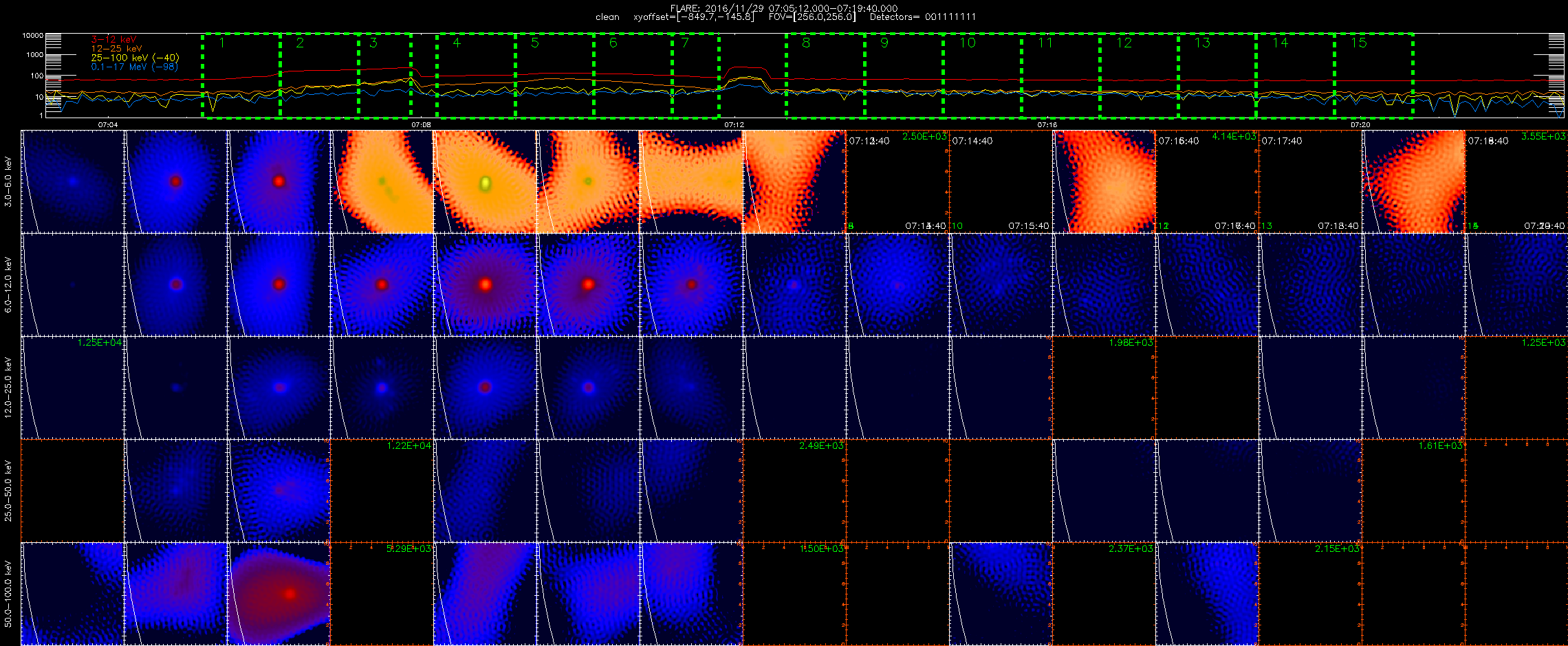Click the green 1.25E+04 value
Image resolution: width=1568 pixels, height=646 pixels.
click(100, 342)
